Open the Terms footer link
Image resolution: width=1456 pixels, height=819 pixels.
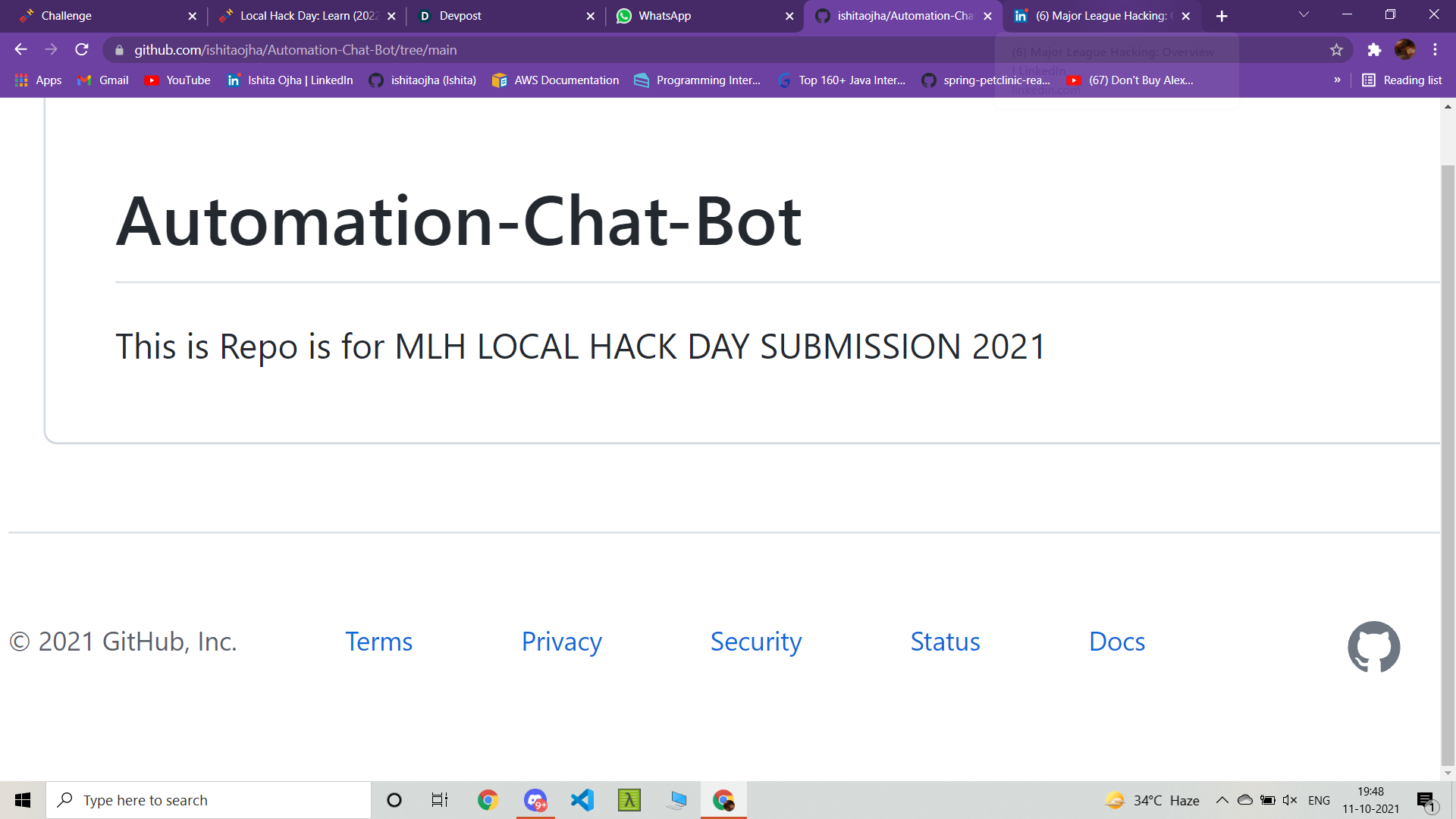[378, 642]
